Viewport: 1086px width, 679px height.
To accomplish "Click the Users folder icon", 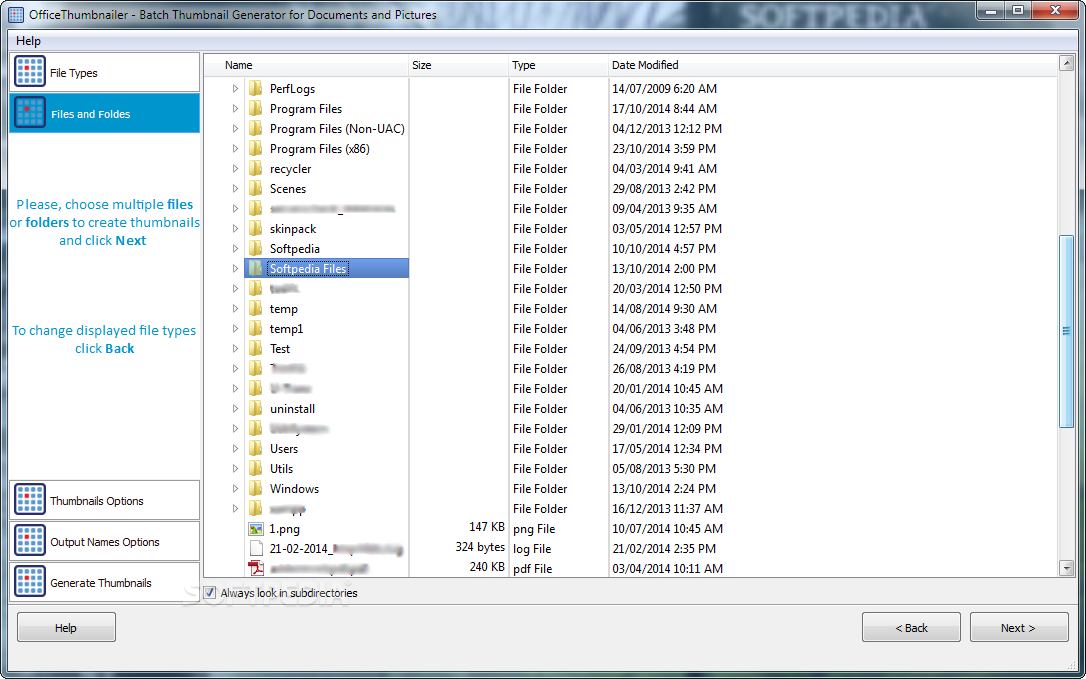I will (256, 449).
